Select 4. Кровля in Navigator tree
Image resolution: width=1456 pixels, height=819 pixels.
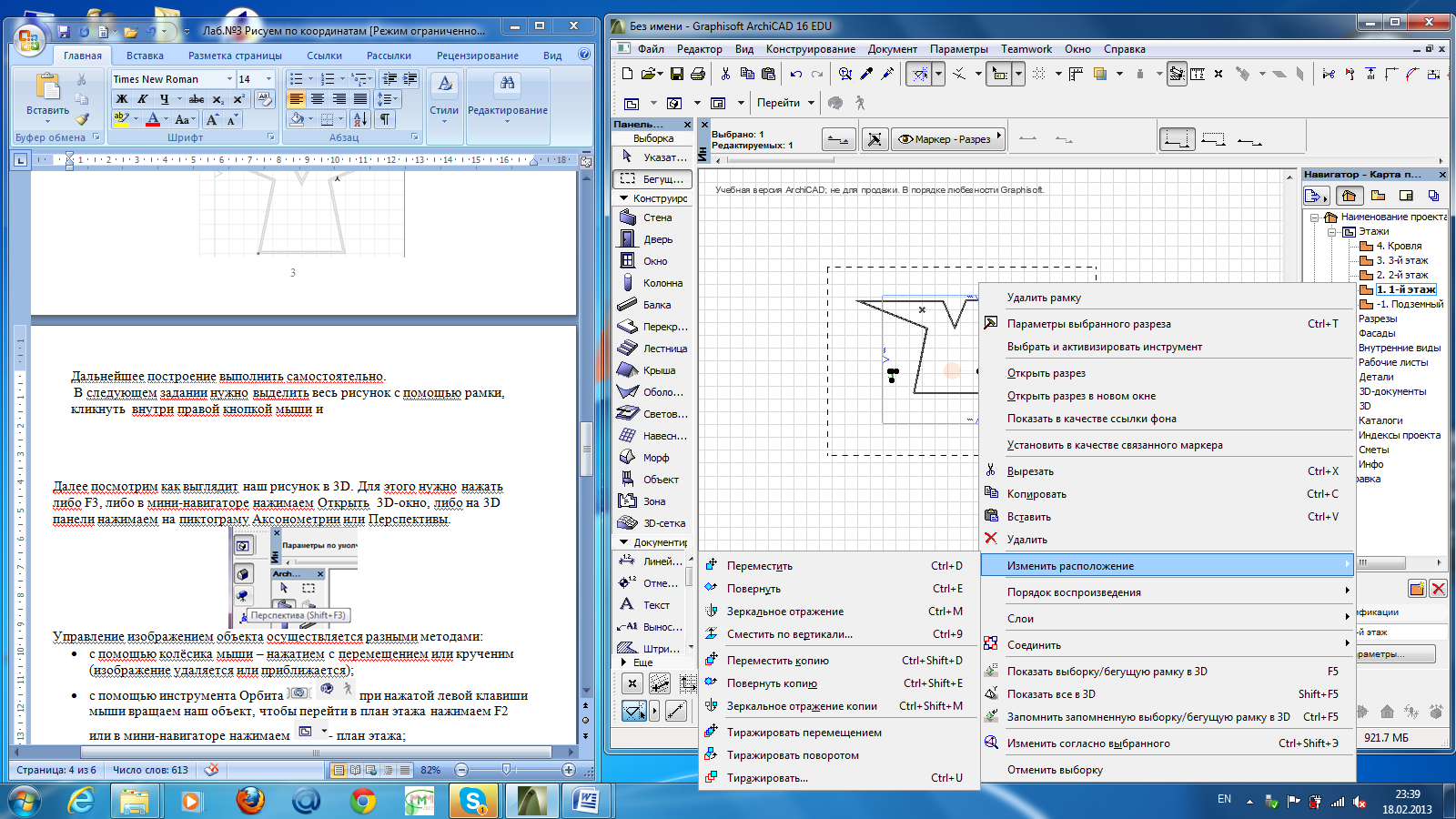pyautogui.click(x=1398, y=246)
